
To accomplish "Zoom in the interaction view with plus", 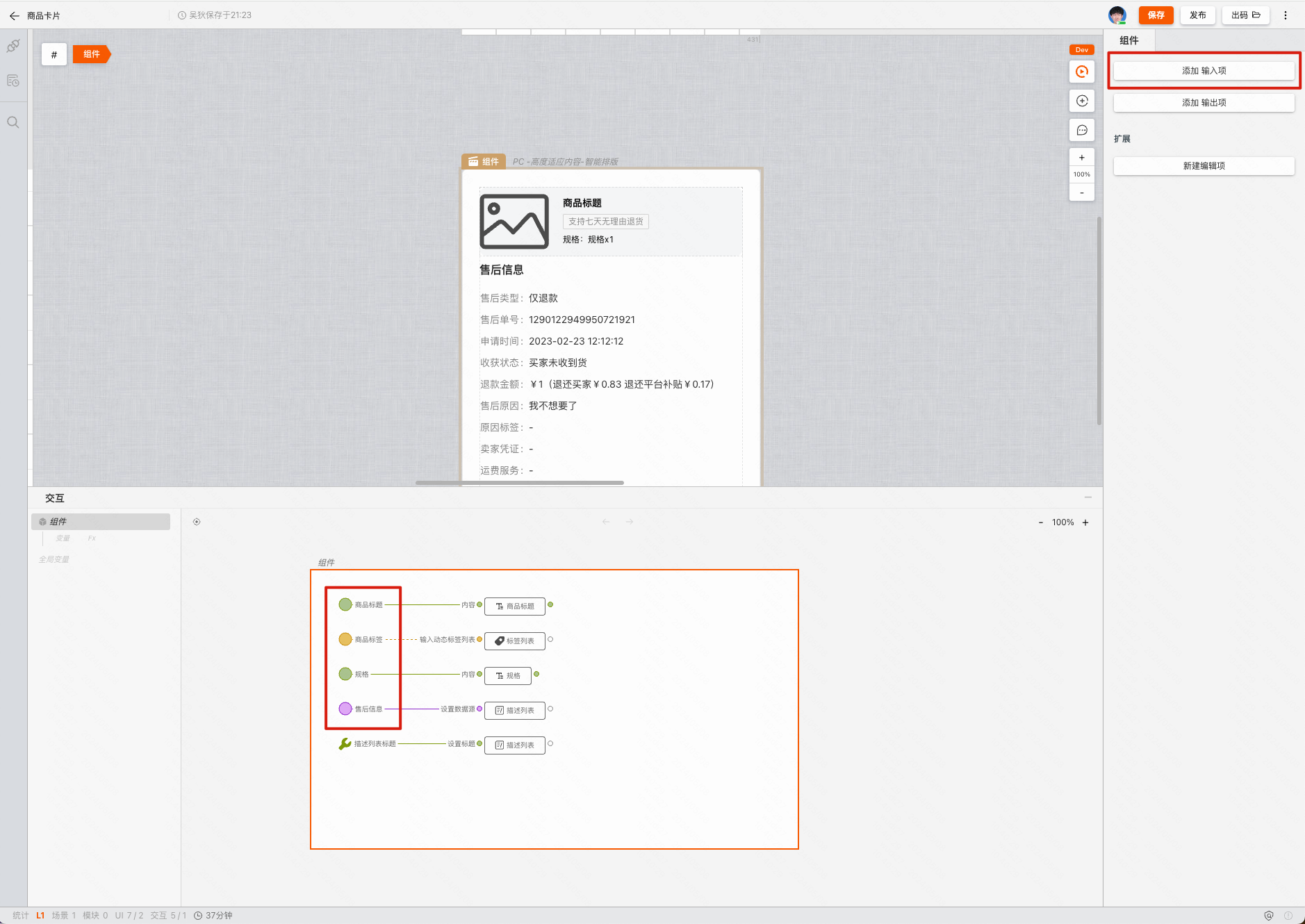I will pos(1085,522).
